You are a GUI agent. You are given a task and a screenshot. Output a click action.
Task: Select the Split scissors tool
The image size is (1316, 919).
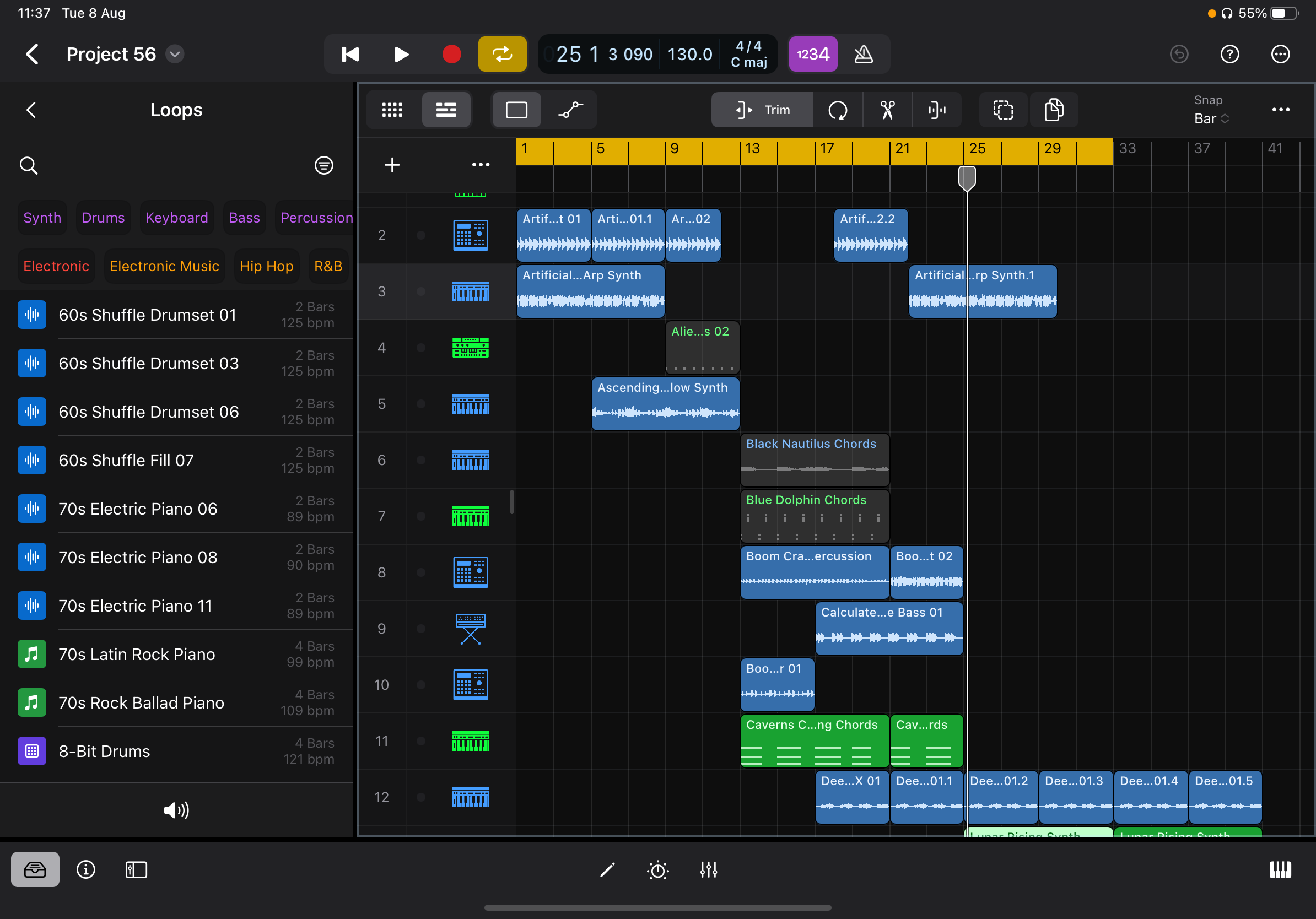[x=887, y=110]
